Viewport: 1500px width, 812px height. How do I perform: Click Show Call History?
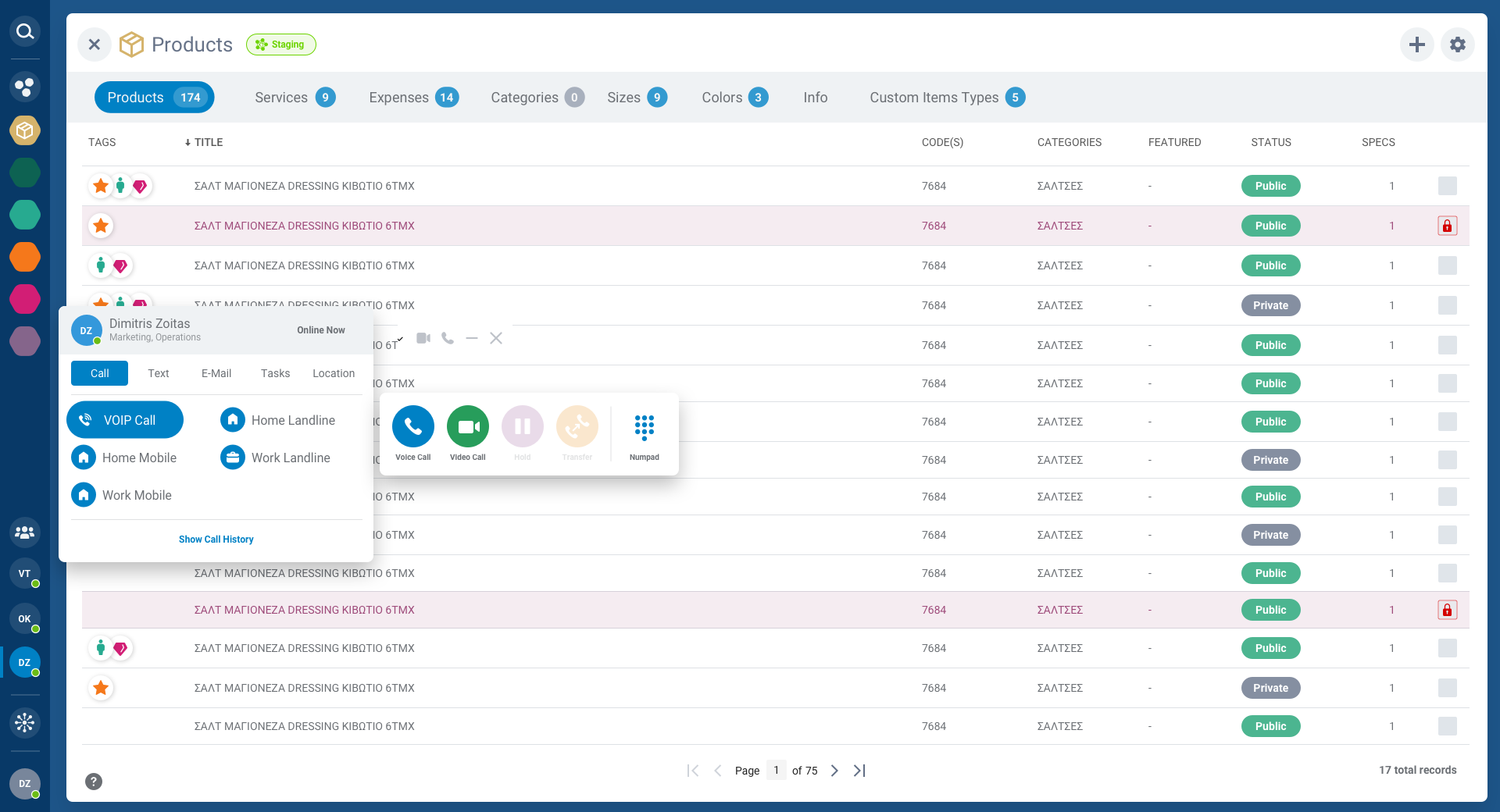point(216,539)
